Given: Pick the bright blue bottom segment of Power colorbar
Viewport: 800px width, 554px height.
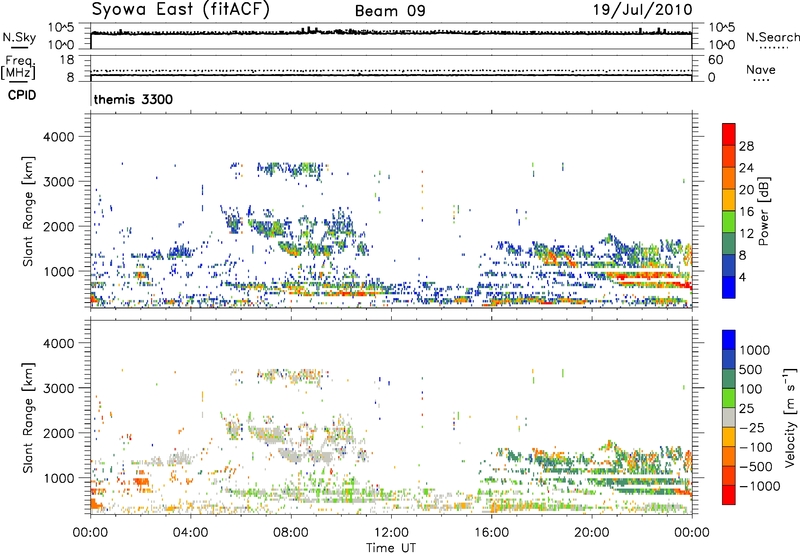Looking at the screenshot, I should click(x=729, y=287).
